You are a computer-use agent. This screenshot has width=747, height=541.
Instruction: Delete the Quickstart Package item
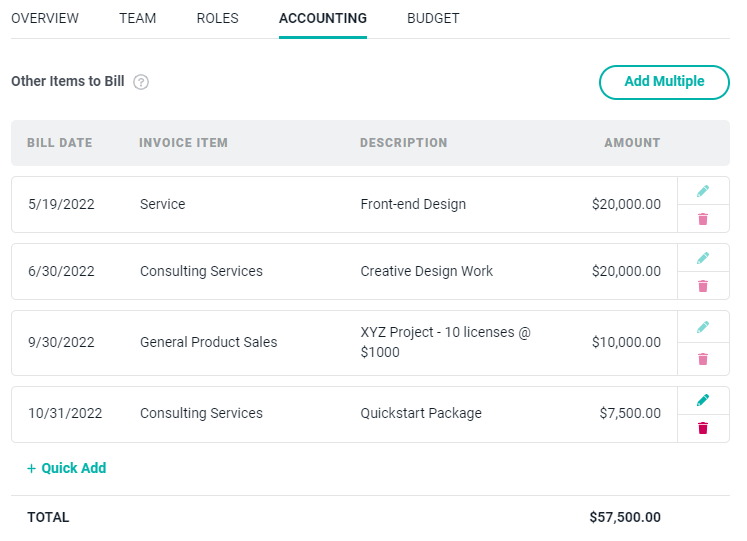[x=703, y=428]
